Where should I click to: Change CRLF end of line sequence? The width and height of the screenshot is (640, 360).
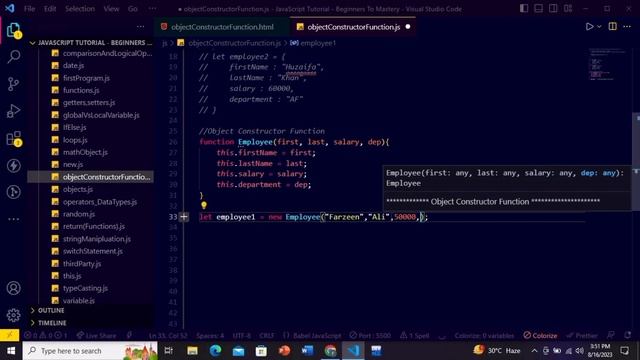(x=267, y=336)
